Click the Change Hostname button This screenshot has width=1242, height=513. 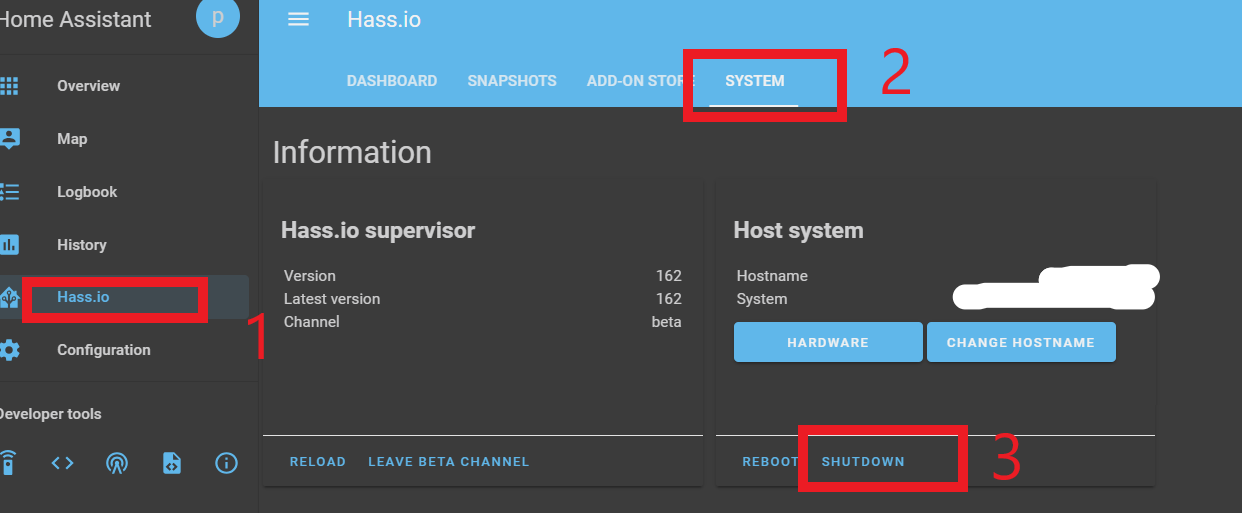1021,342
